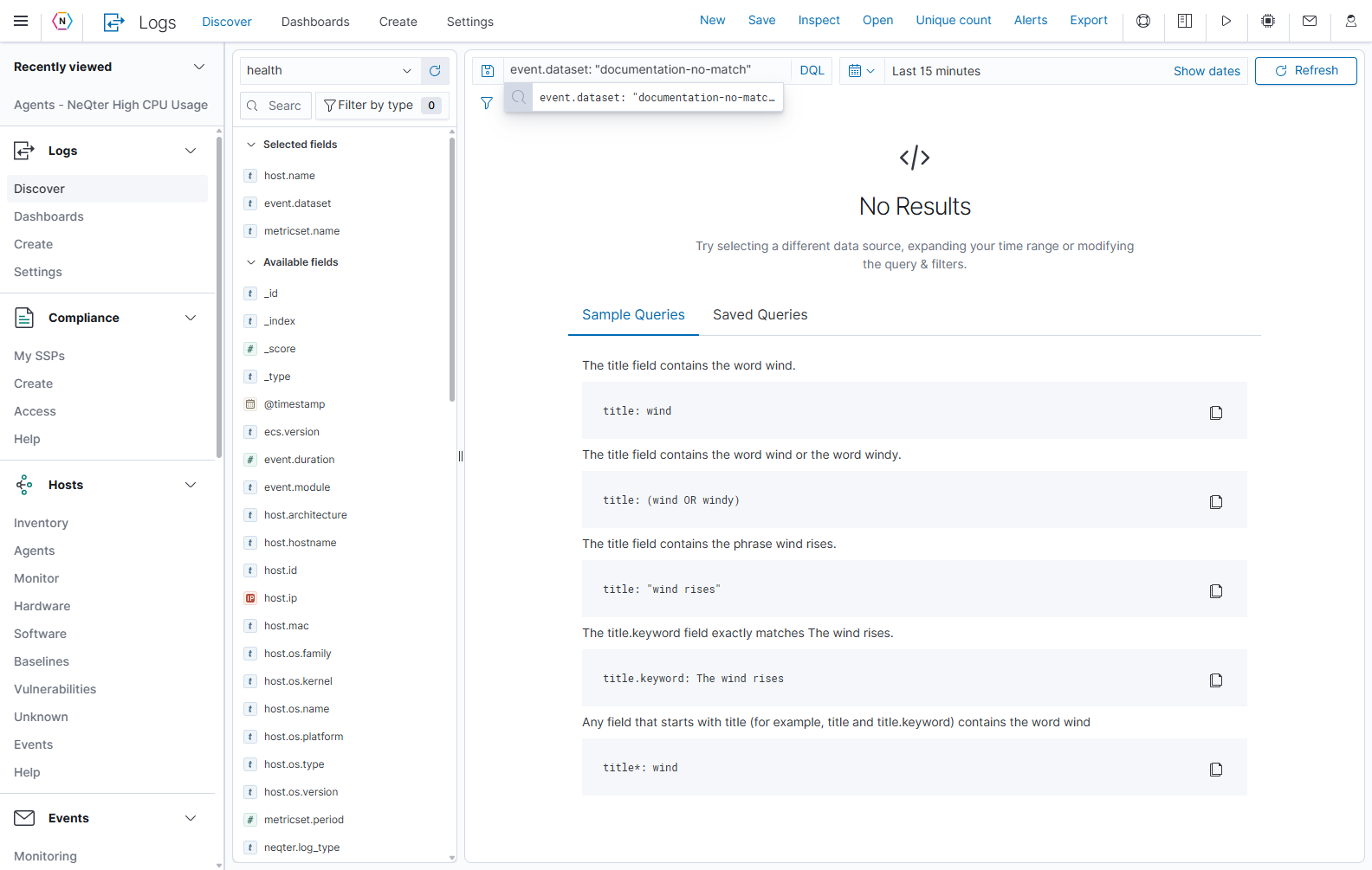This screenshot has width=1372, height=870.
Task: Open the user account icon
Action: coord(1351,21)
